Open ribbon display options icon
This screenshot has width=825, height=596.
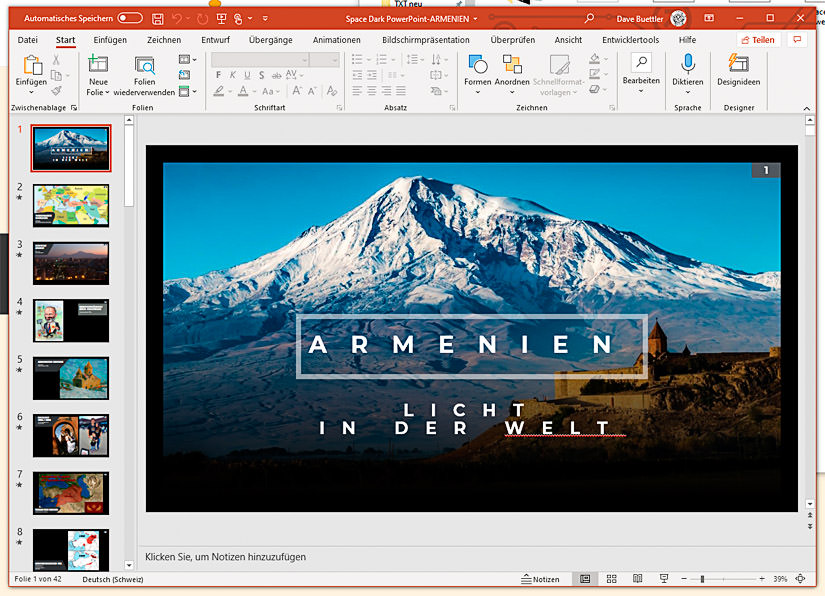coord(709,18)
